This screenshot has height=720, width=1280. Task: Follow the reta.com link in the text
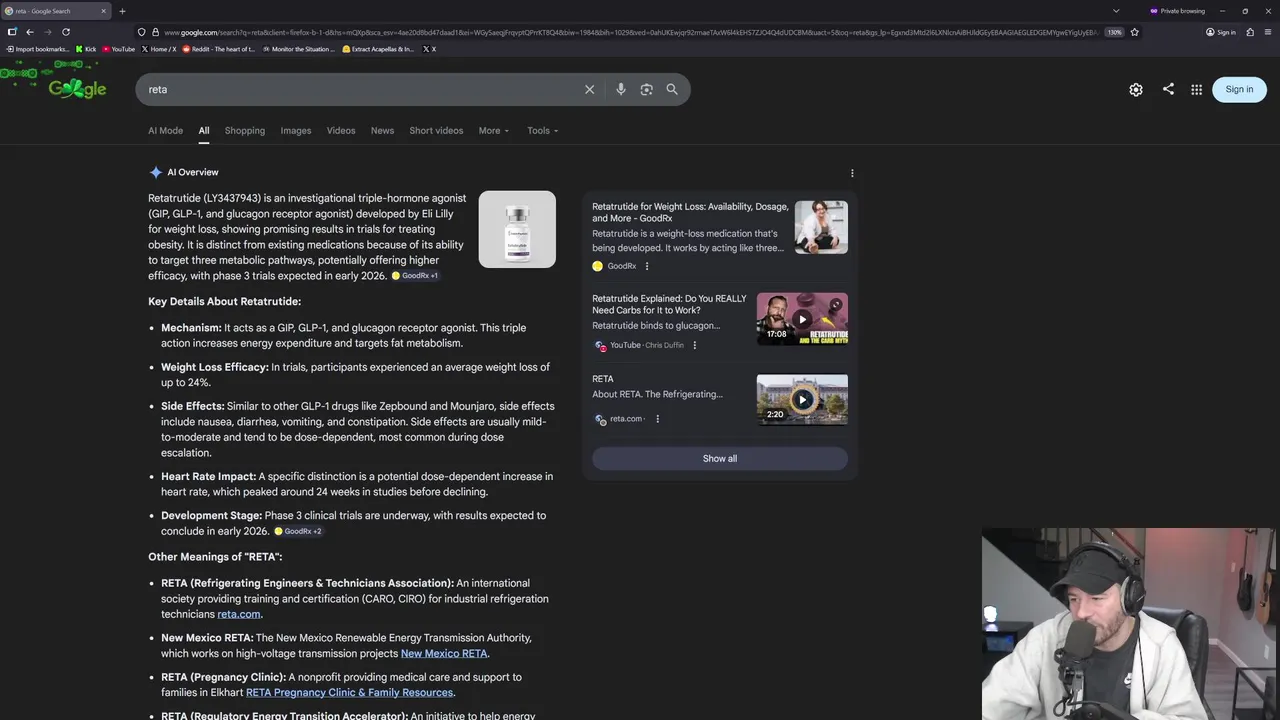pyautogui.click(x=239, y=614)
